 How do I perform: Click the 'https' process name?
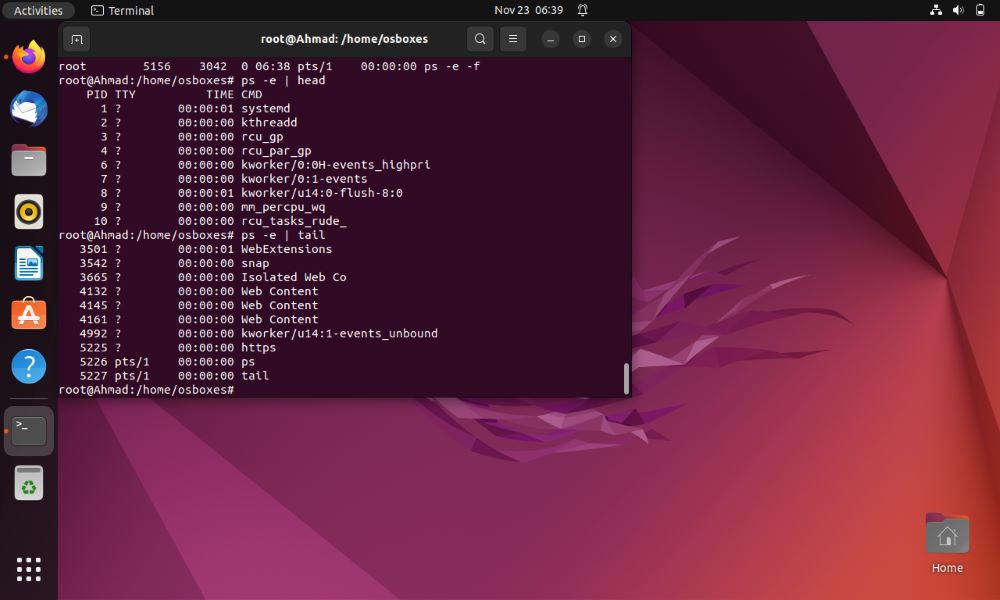click(x=258, y=348)
